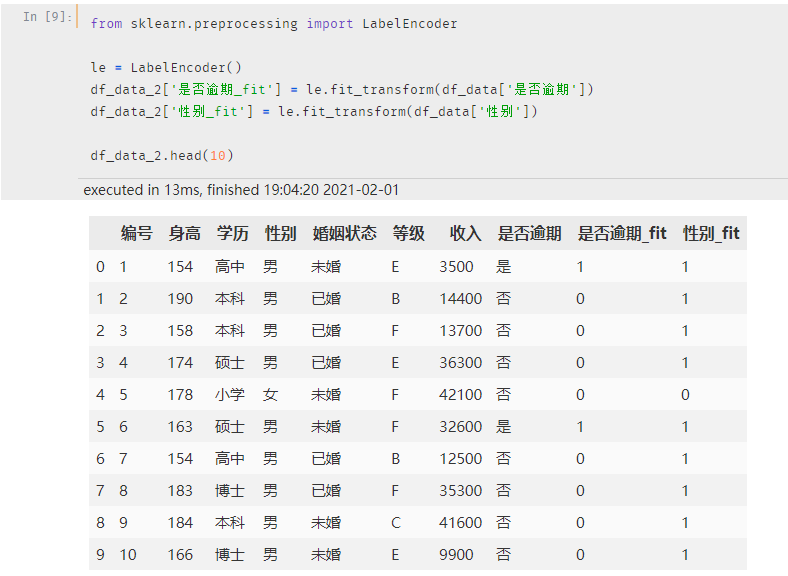Click the 是否逾期_fit column header
Image resolution: width=788 pixels, height=576 pixels.
click(622, 233)
